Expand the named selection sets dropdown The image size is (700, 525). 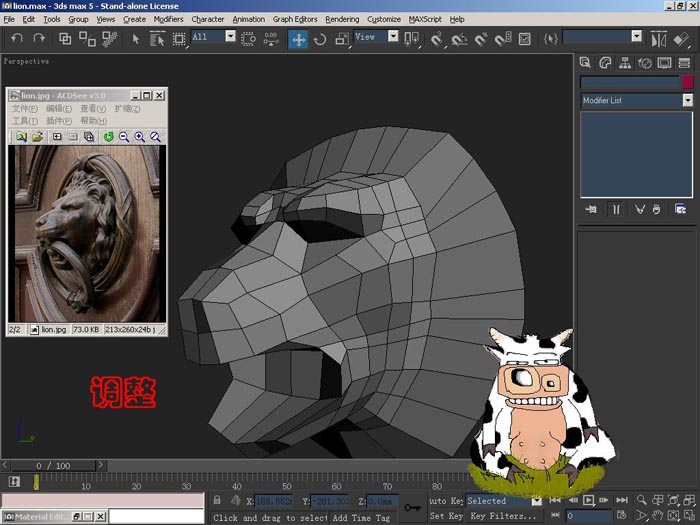pos(637,36)
